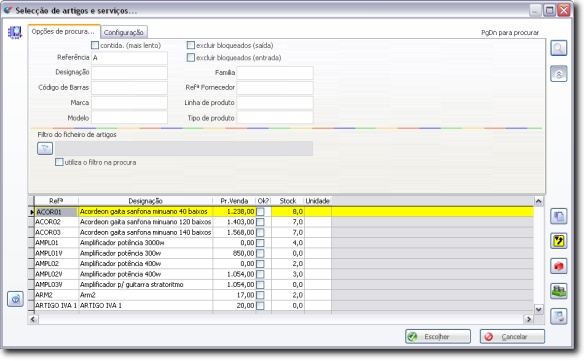
Task: Tick the Ok? checkbox for AMPL01
Action: click(260, 243)
